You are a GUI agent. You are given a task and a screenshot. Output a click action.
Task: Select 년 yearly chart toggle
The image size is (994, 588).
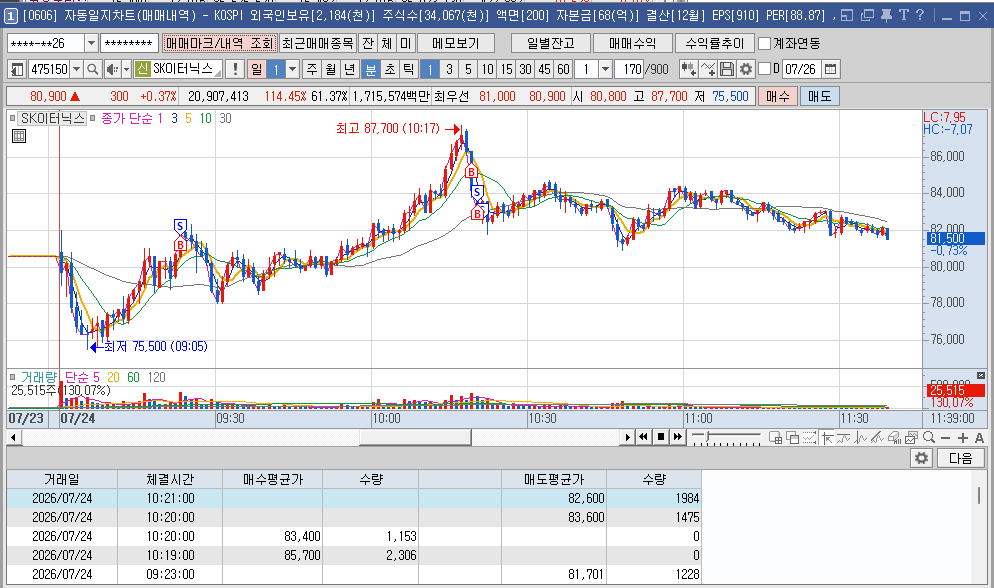coord(349,69)
